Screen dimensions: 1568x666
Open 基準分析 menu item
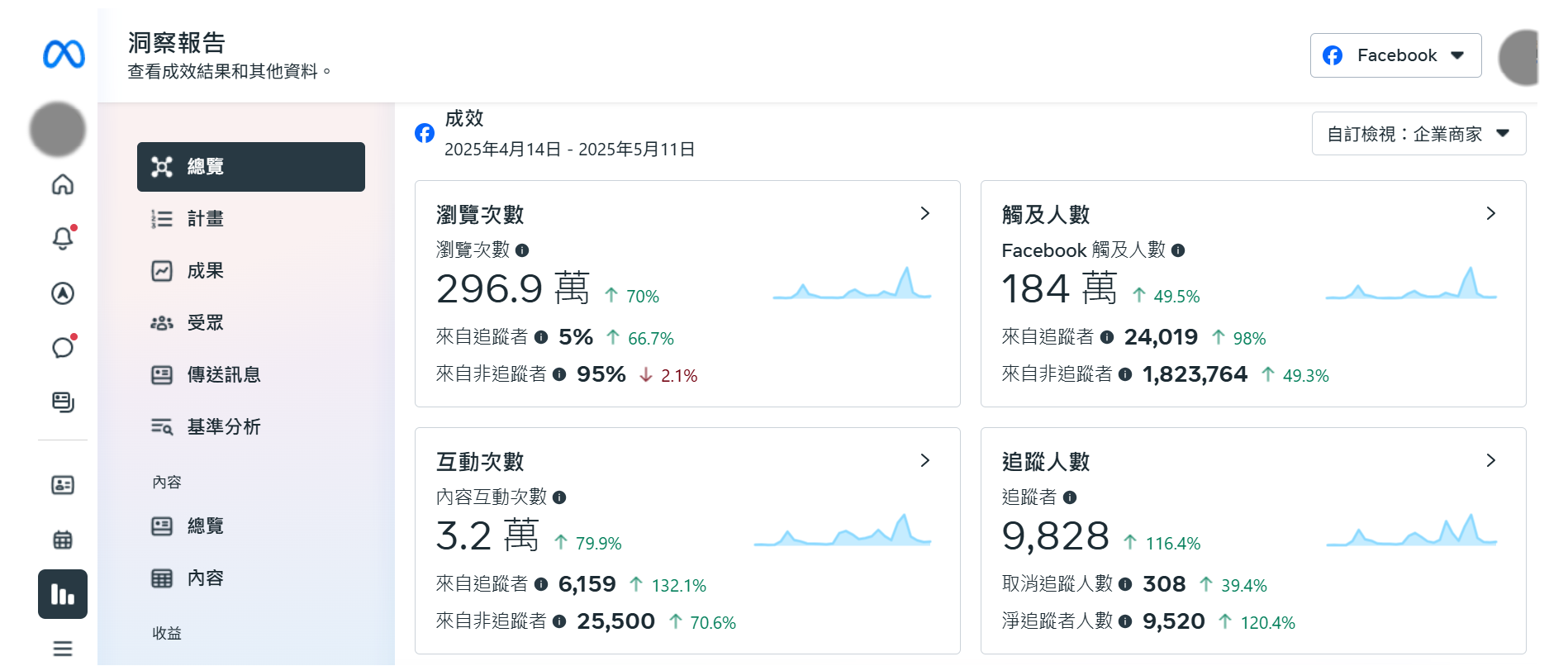(223, 427)
